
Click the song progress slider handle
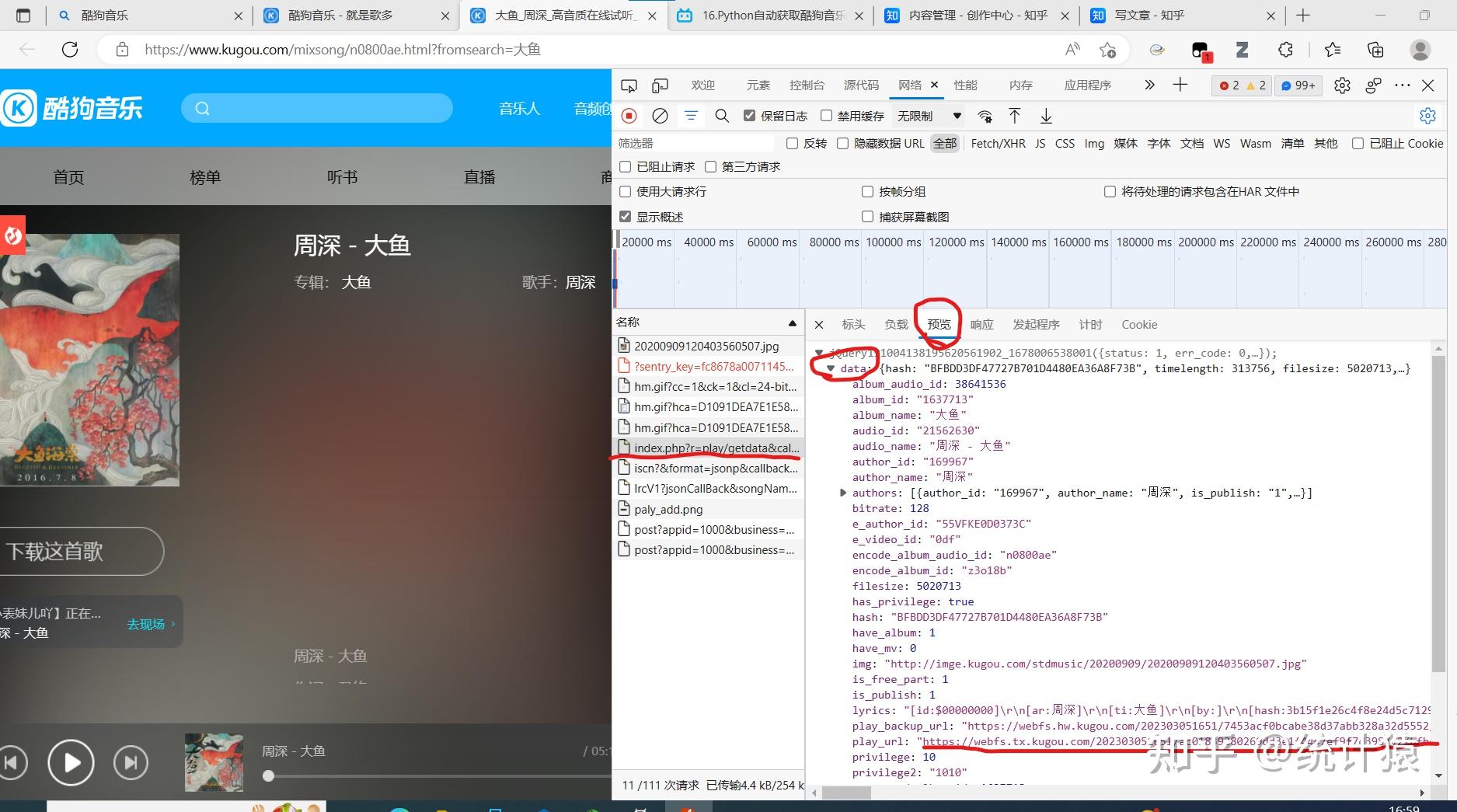click(268, 775)
